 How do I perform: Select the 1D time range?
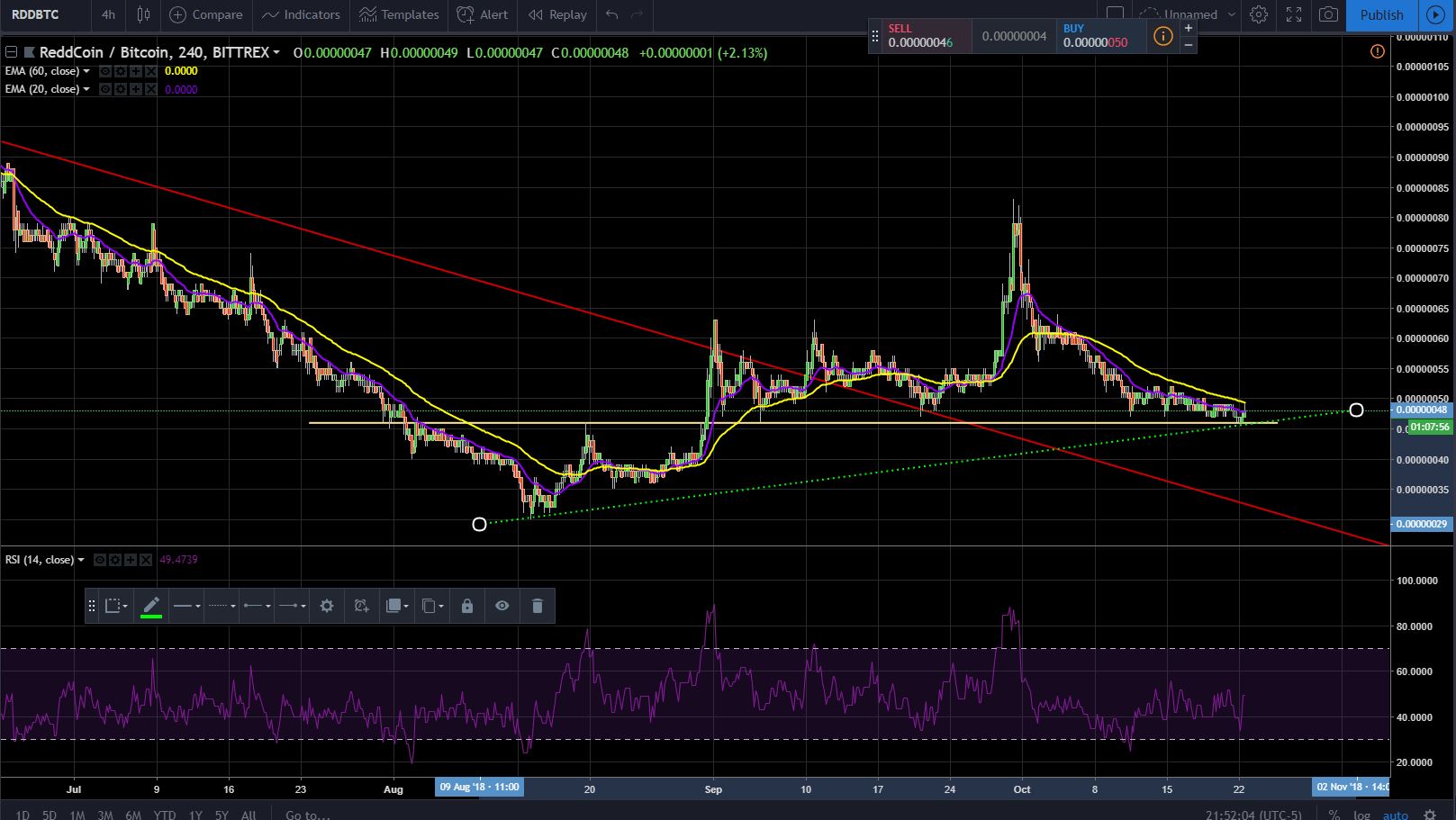pos(23,815)
